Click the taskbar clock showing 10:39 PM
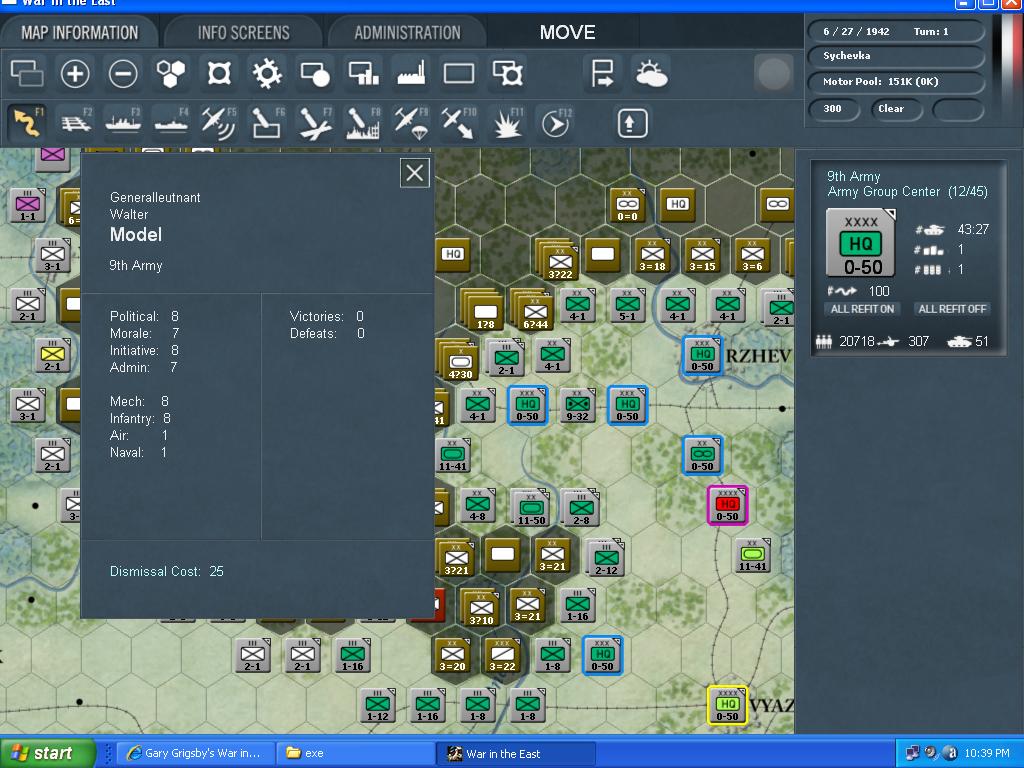This screenshot has width=1024, height=768. tap(987, 754)
